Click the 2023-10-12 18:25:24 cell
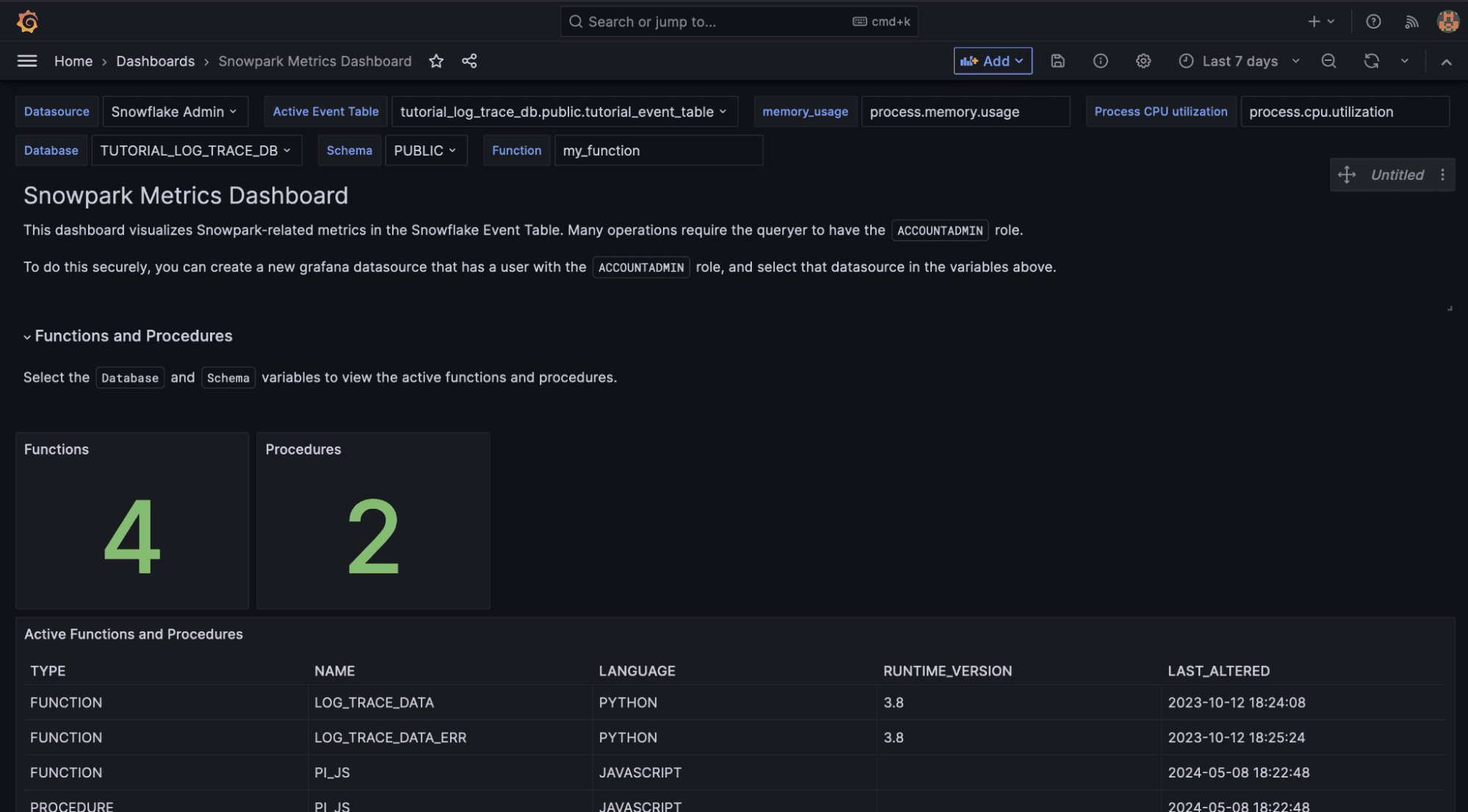Screen dimensions: 1468x812 (x=1304, y=738)
